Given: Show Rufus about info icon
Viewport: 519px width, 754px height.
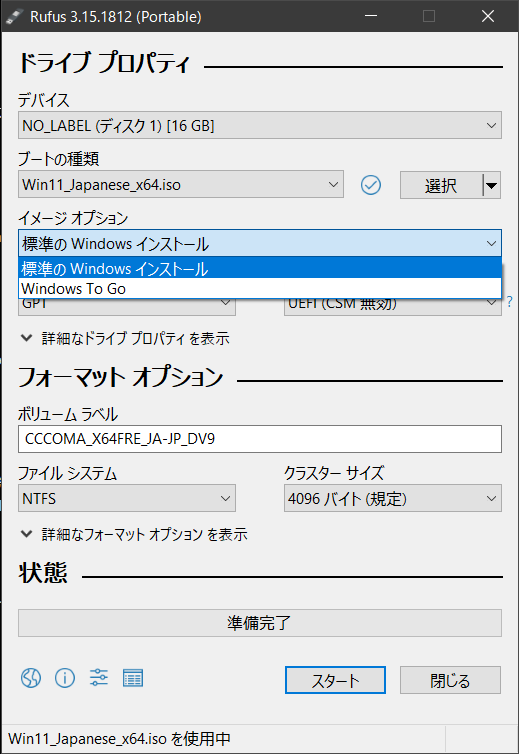Looking at the screenshot, I should (x=65, y=678).
